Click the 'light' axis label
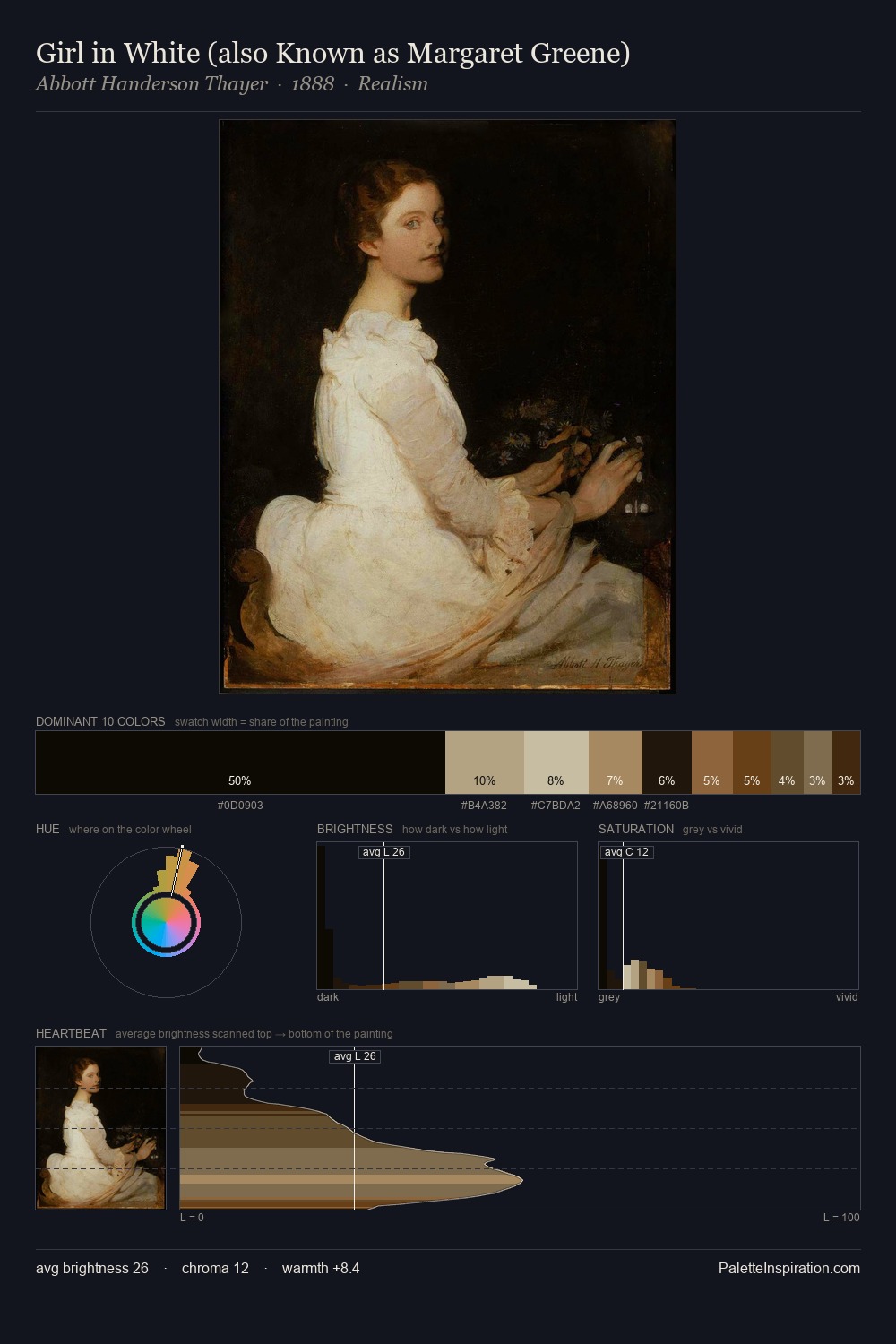 click(x=566, y=997)
